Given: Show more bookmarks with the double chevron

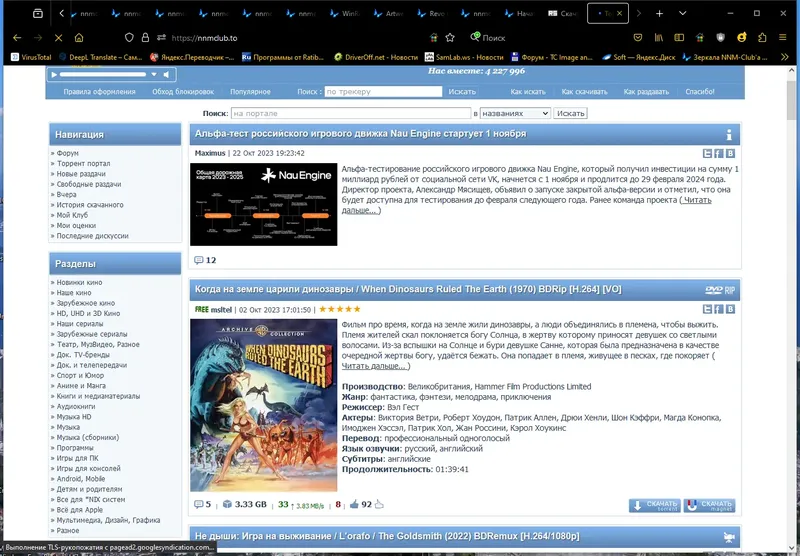Looking at the screenshot, I should (x=785, y=57).
